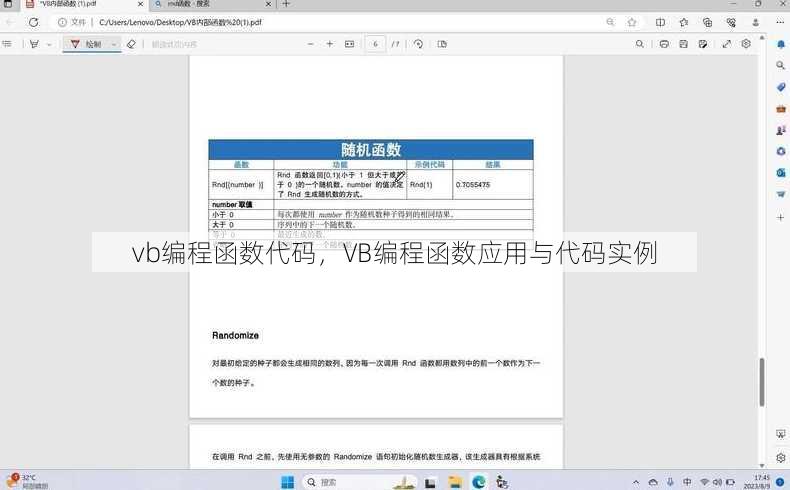790x490 pixels.
Task: Open PDF viewer settings gear
Action: tap(746, 44)
